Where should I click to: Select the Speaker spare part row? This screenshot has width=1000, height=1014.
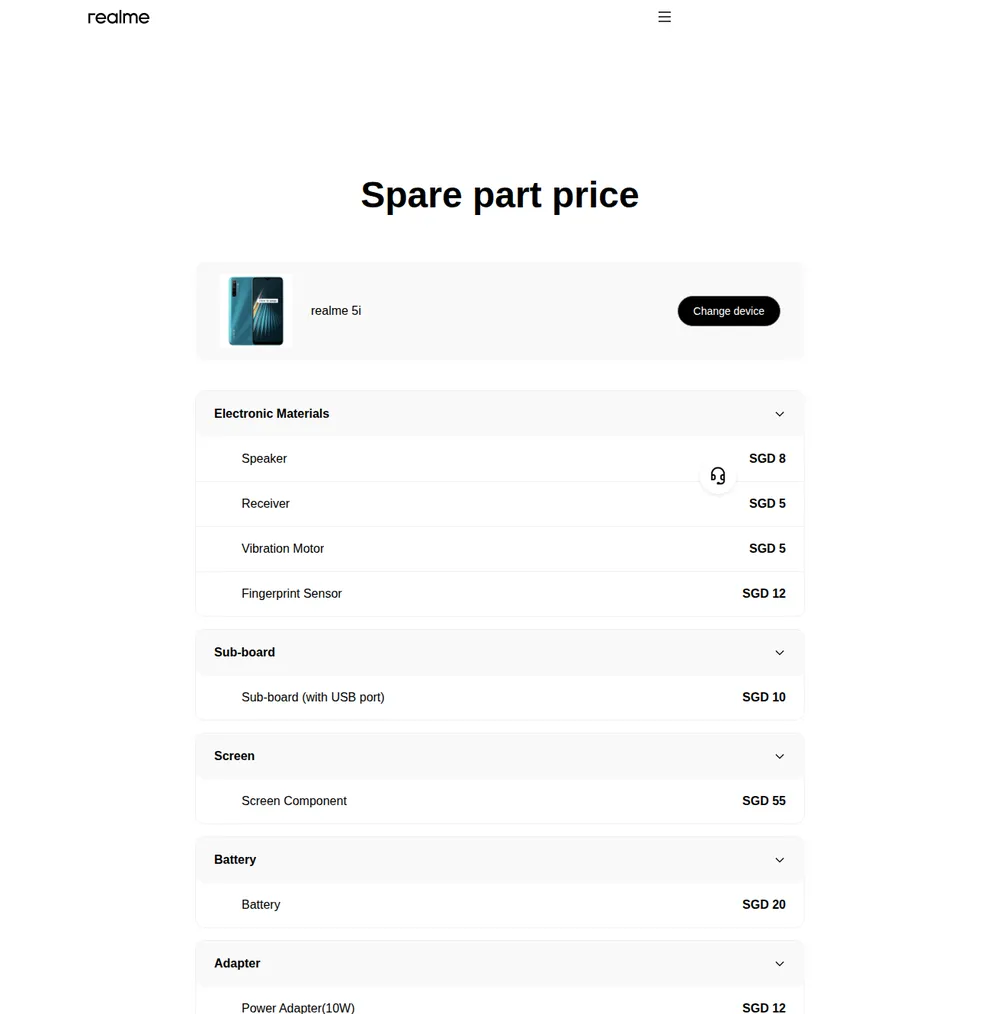(x=499, y=458)
